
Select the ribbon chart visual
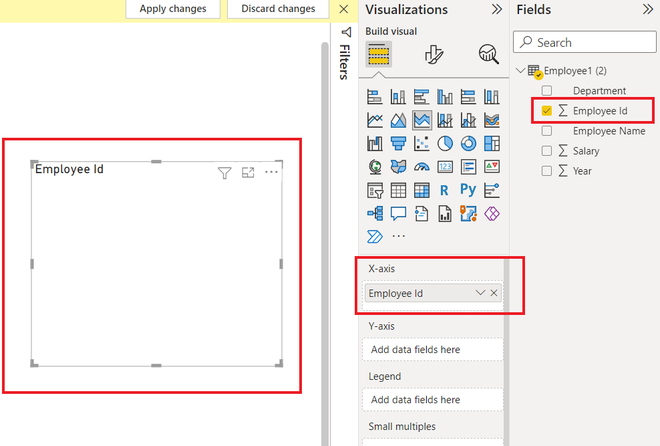click(492, 120)
